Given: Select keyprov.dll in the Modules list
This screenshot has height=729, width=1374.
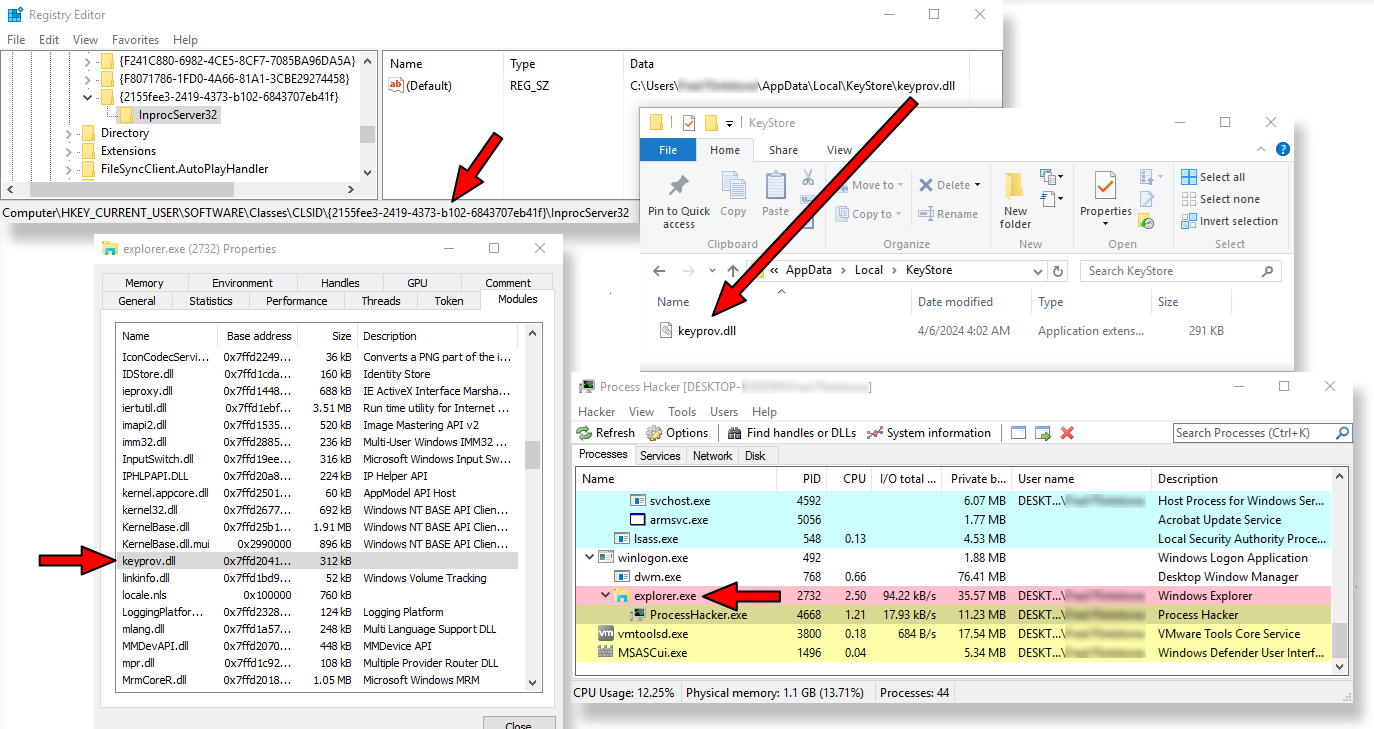Looking at the screenshot, I should pyautogui.click(x=317, y=561).
